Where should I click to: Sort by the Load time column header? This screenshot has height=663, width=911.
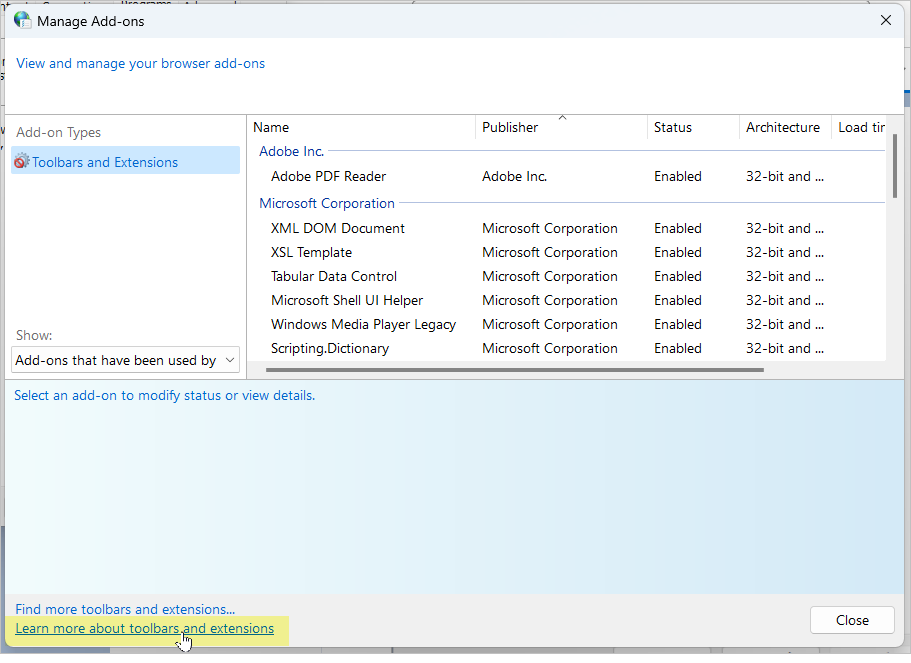pyautogui.click(x=860, y=127)
